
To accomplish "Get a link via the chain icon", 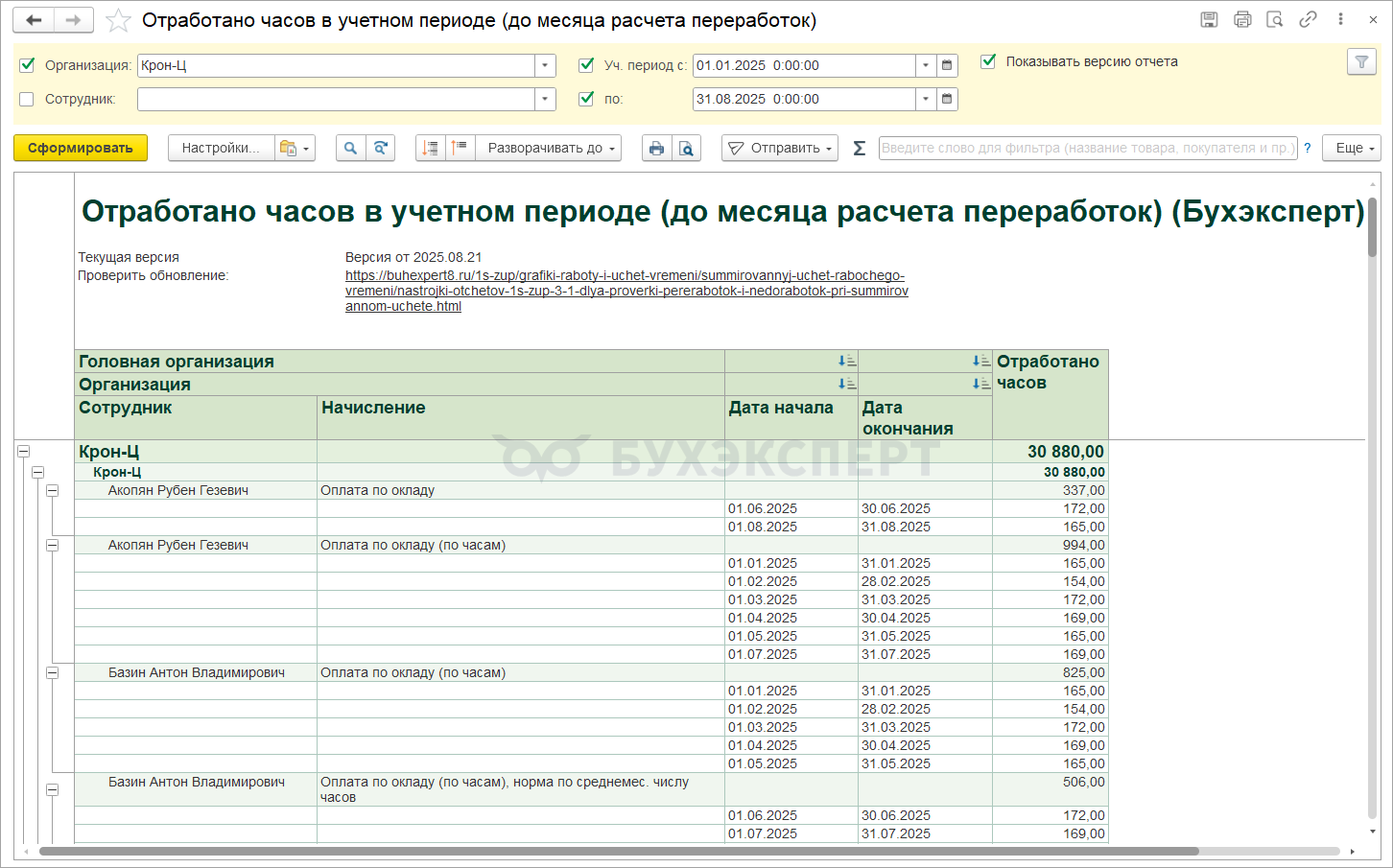I will [x=1308, y=19].
